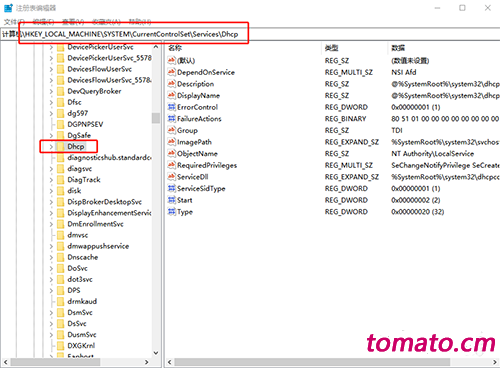This screenshot has width=500, height=368.
Task: Select the DmEnrollmentSvc key
Action: point(95,224)
